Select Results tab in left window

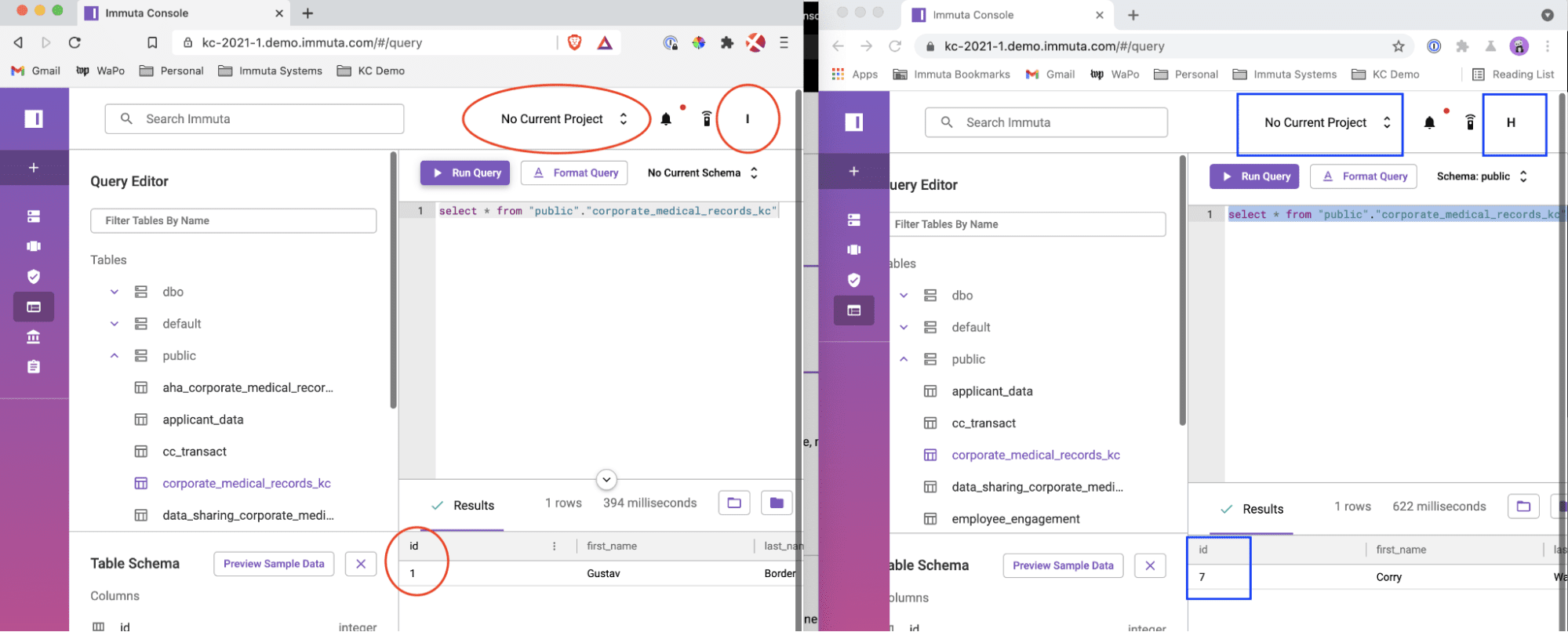[x=463, y=506]
